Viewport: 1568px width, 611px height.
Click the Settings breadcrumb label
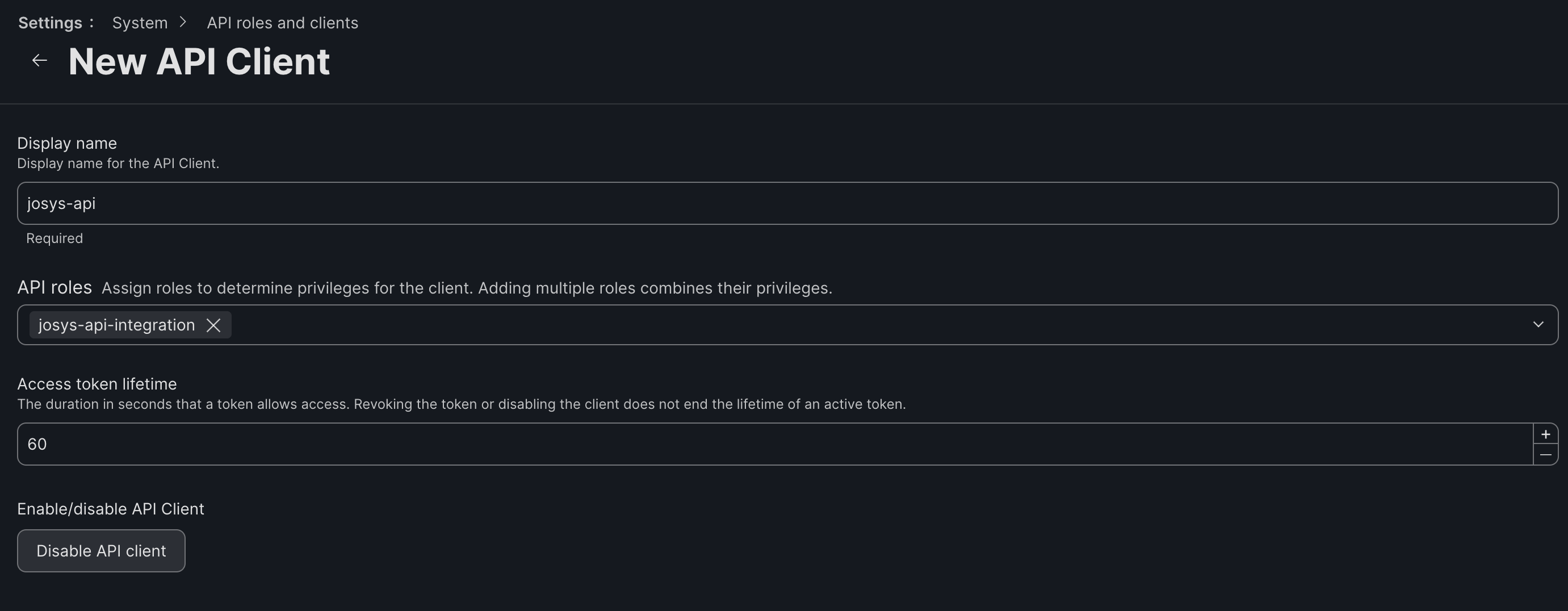click(x=50, y=23)
